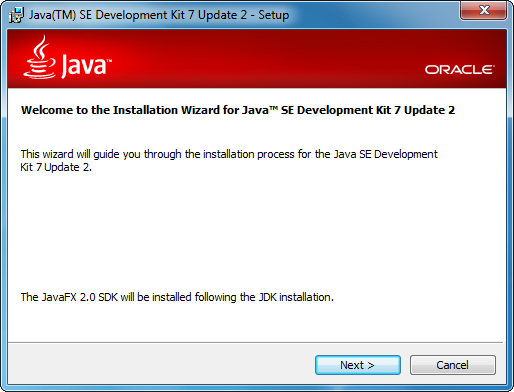Click the trademark symbol beside Java logo
The height and width of the screenshot is (392, 514).
(x=109, y=61)
